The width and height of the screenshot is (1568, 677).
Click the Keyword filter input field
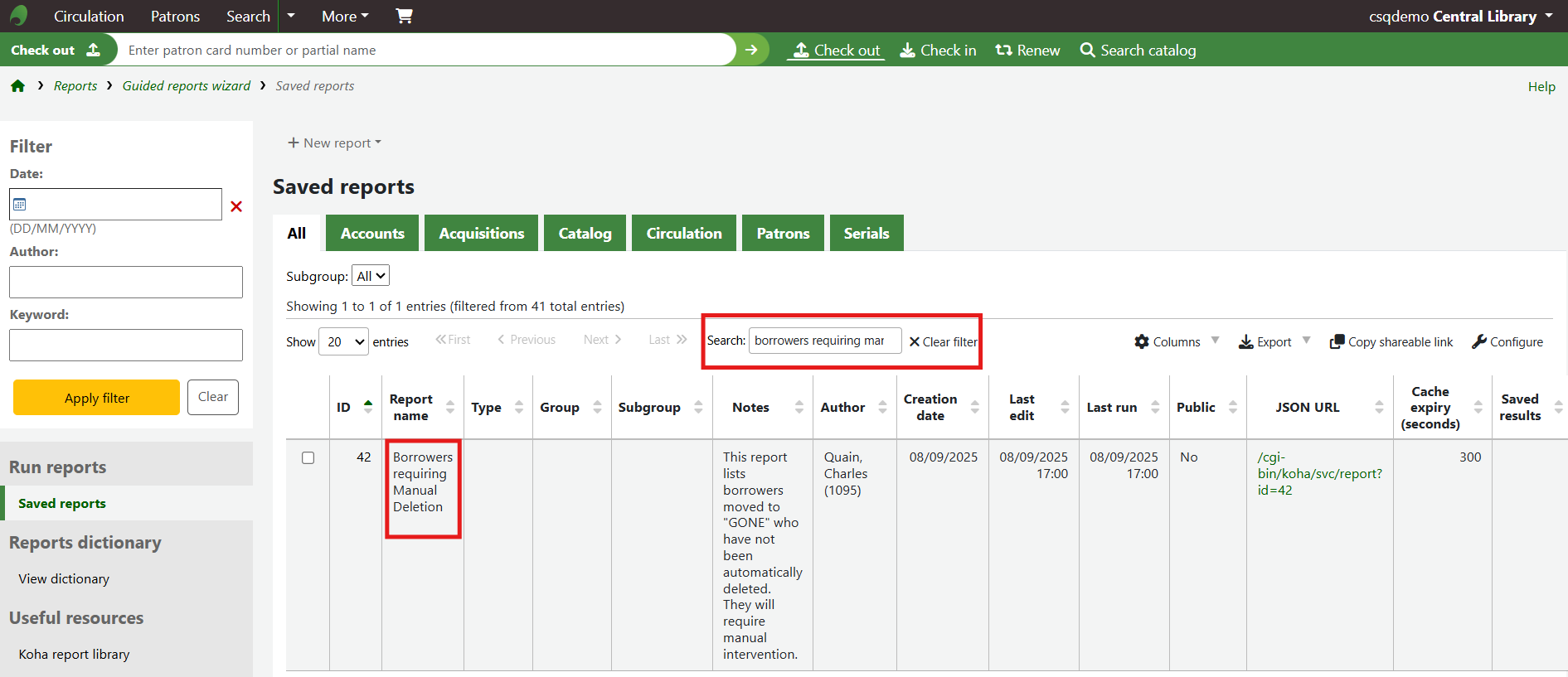[x=126, y=345]
